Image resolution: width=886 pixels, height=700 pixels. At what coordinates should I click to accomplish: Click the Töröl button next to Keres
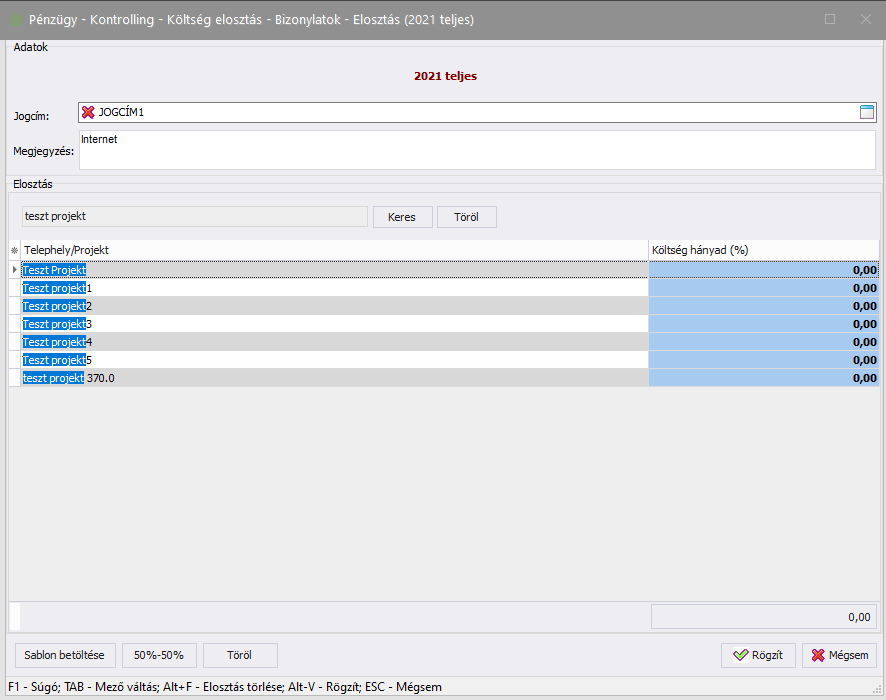pyautogui.click(x=466, y=217)
